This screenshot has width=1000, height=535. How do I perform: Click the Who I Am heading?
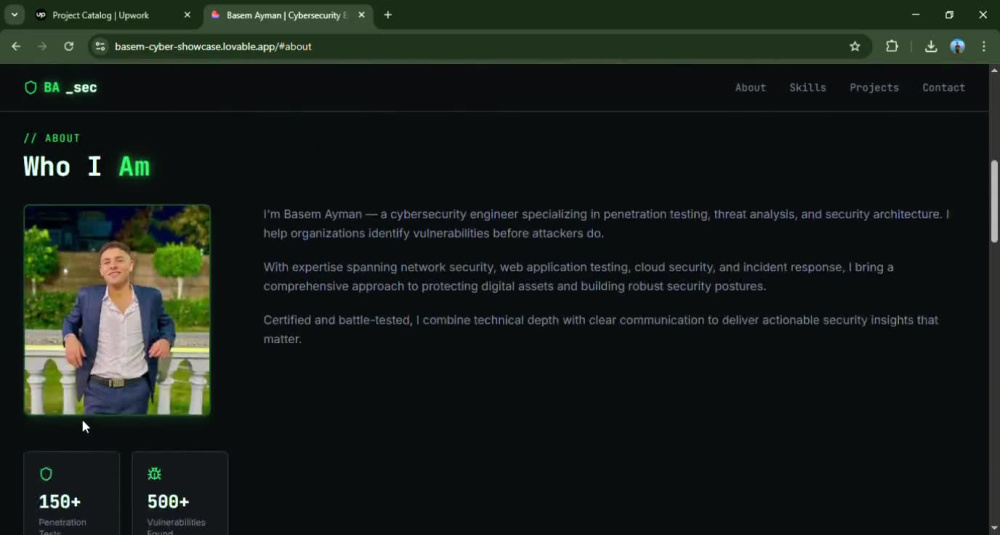(87, 167)
